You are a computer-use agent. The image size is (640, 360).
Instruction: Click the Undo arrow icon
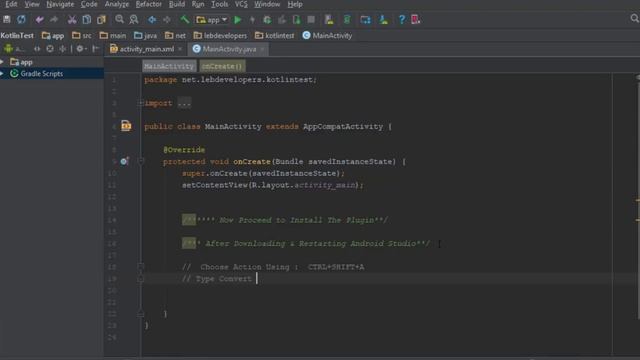tap(39, 19)
